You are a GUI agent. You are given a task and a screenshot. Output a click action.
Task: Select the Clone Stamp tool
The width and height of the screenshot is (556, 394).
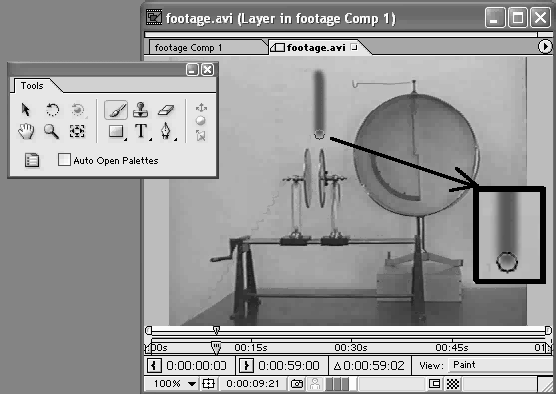click(x=141, y=110)
